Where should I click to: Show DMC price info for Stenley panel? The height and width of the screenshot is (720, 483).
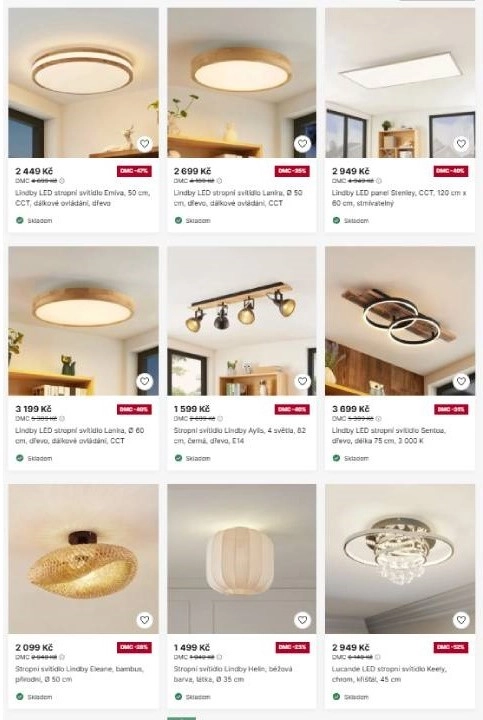[x=379, y=181]
